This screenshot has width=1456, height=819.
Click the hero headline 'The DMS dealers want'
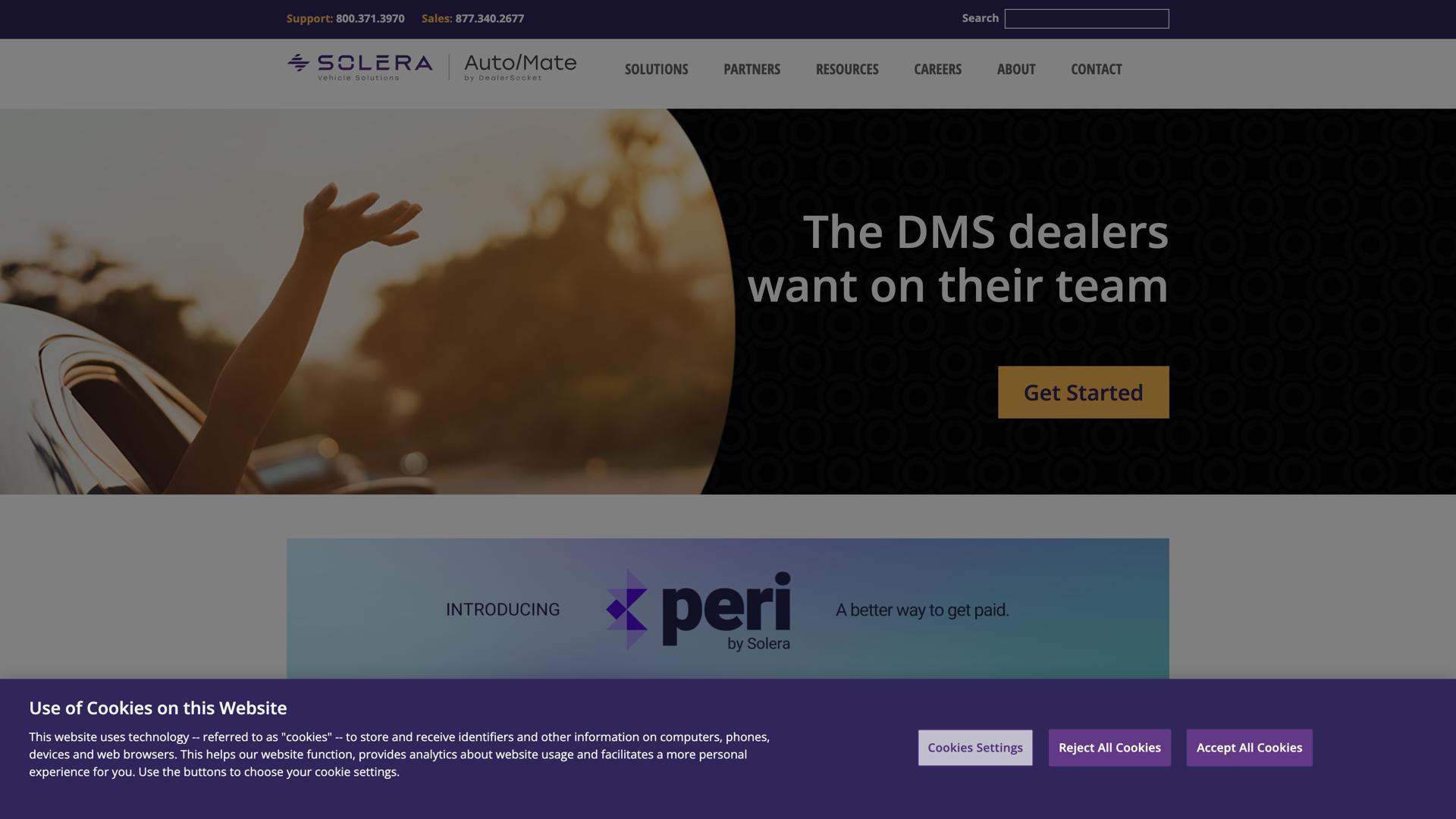(x=958, y=259)
